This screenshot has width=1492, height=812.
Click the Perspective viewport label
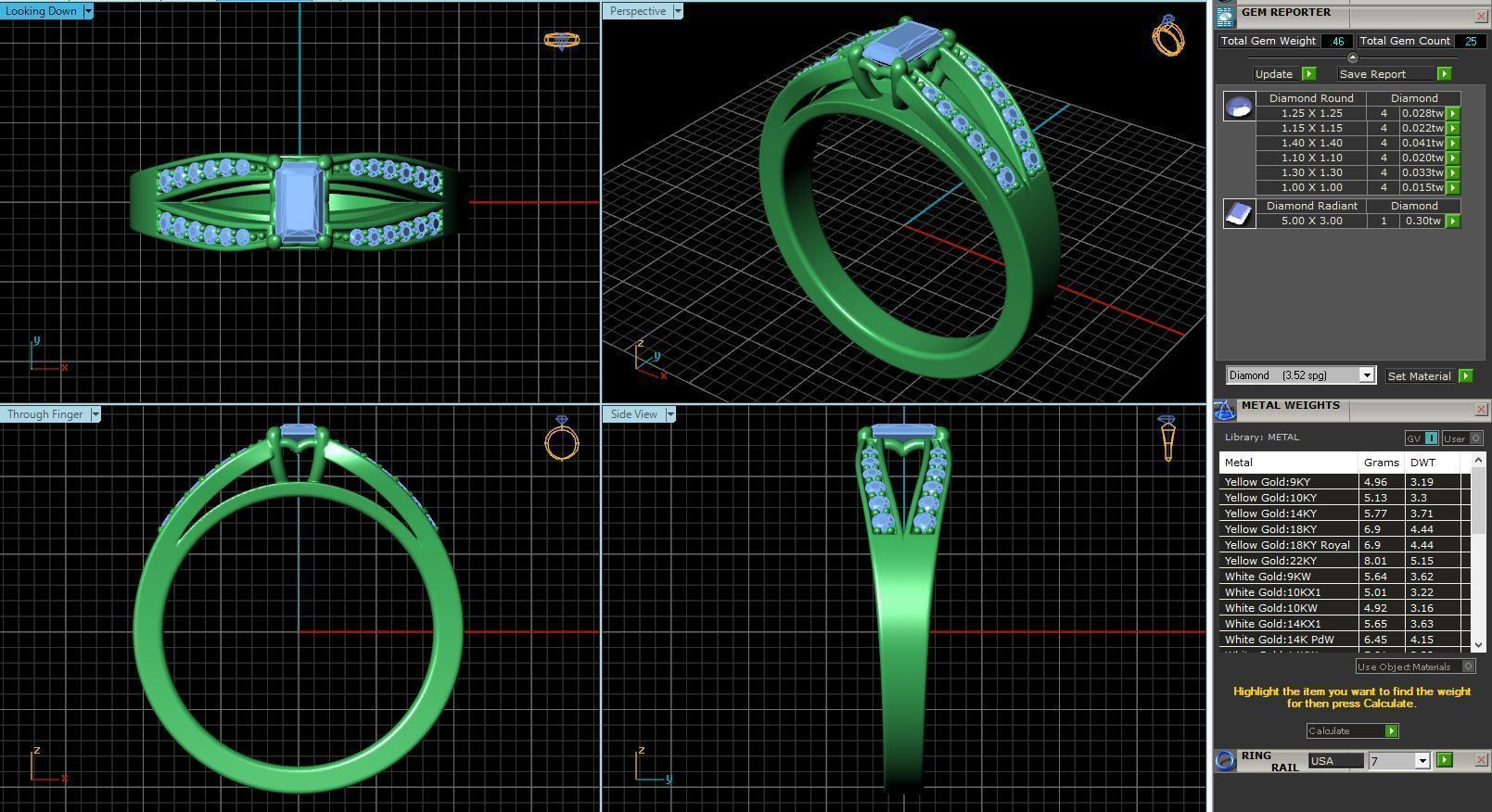(x=638, y=11)
